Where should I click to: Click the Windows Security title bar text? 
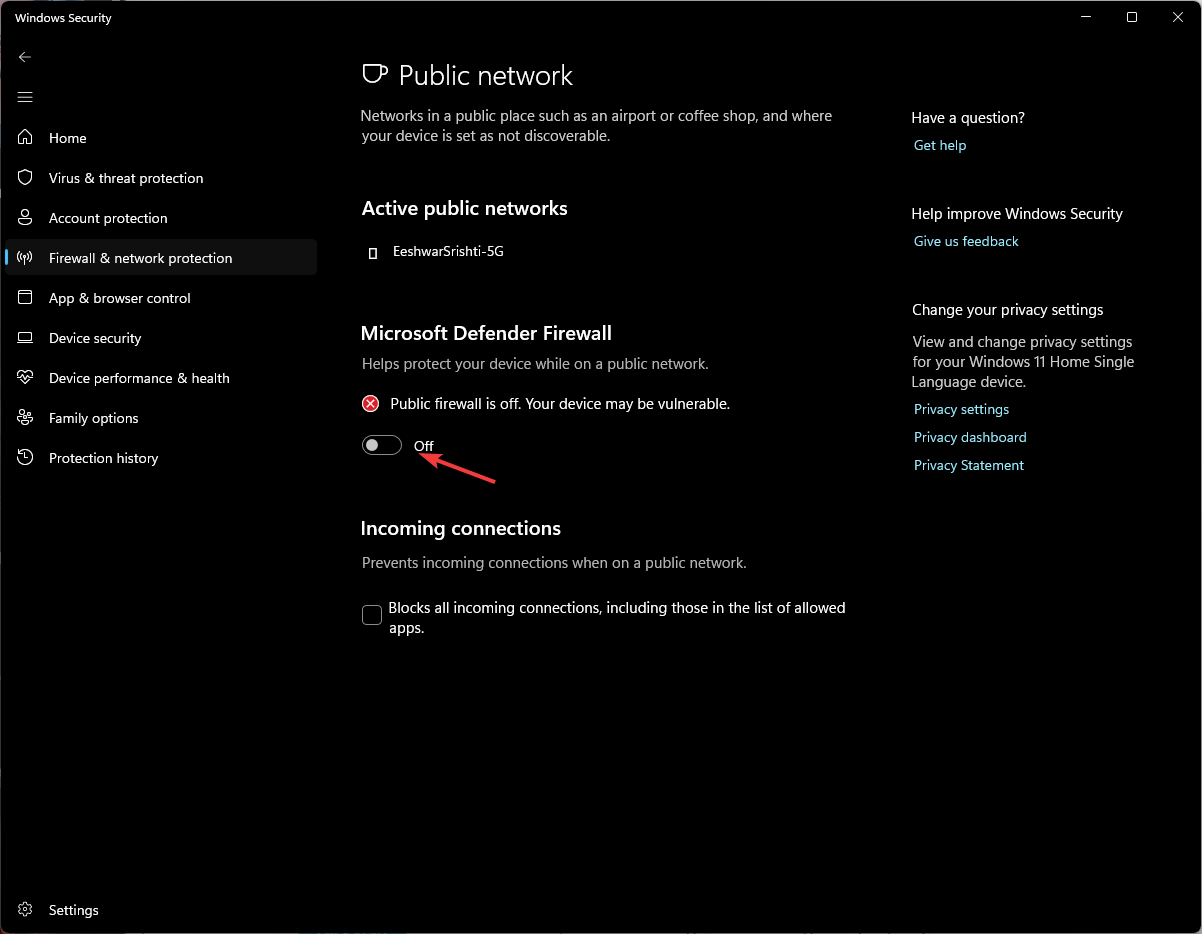click(63, 18)
